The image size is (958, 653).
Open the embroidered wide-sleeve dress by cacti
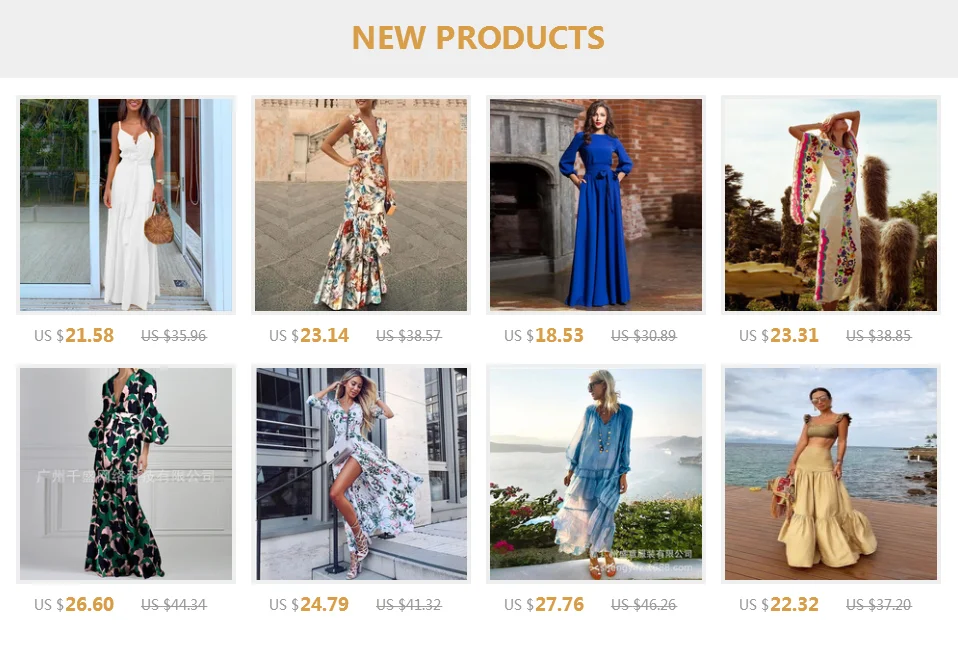(x=831, y=205)
